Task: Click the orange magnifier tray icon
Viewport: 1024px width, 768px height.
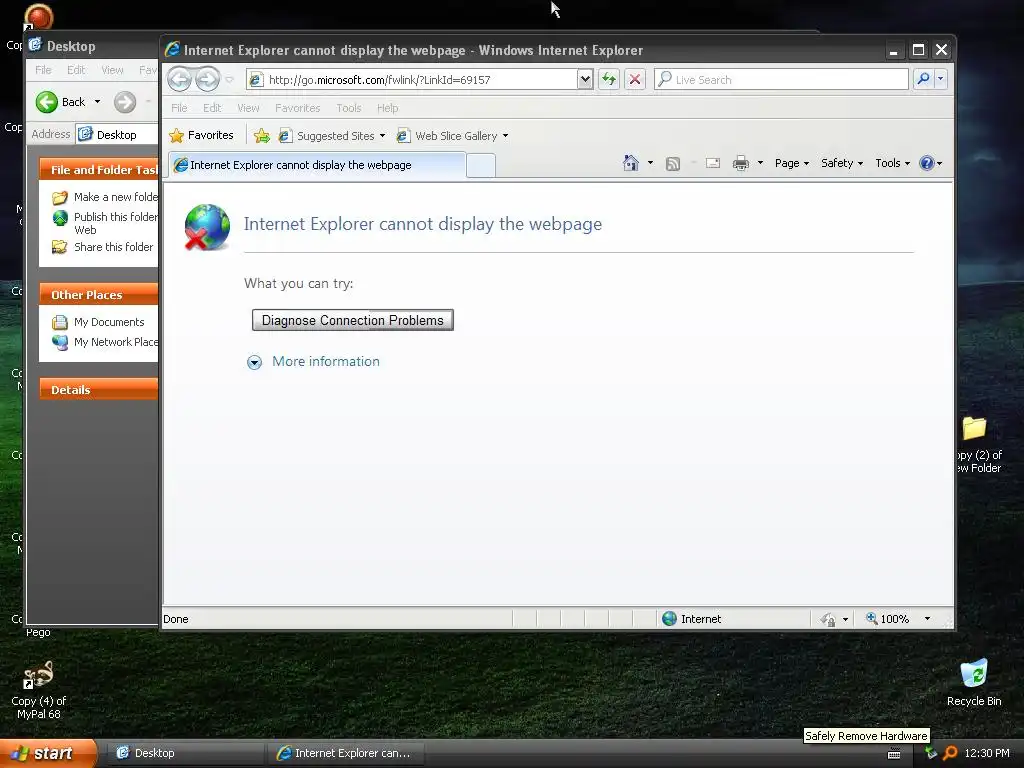Action: [950, 753]
